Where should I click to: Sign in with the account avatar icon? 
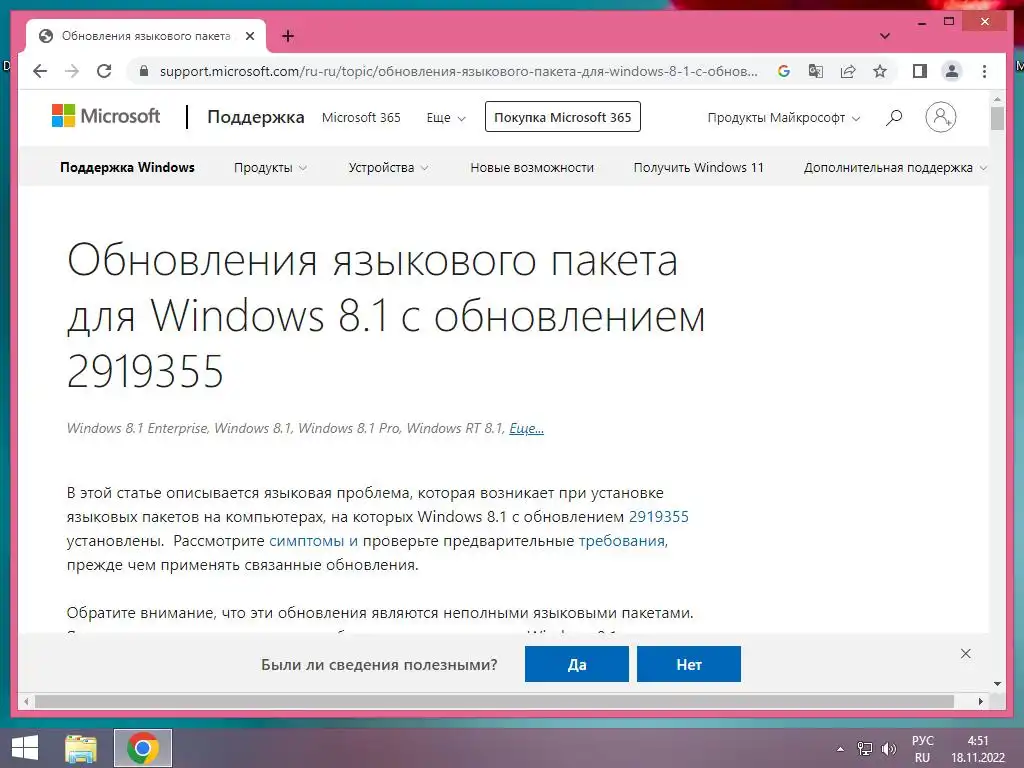tap(940, 117)
